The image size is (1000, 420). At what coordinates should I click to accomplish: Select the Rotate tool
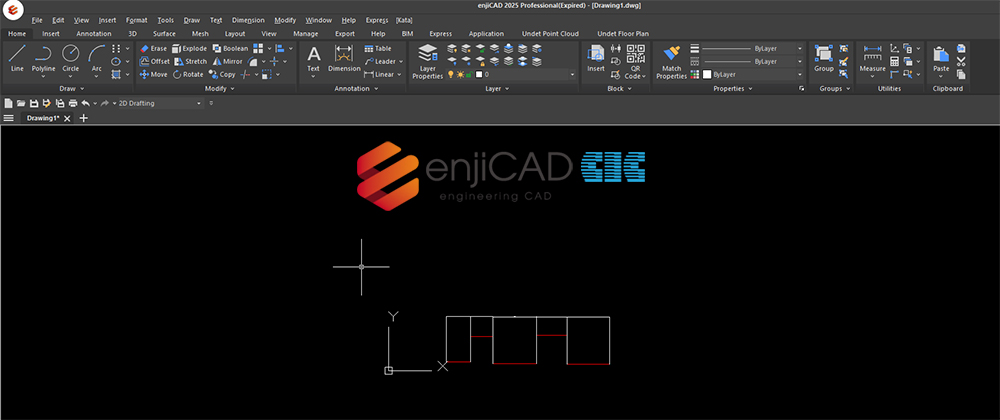pyautogui.click(x=188, y=75)
